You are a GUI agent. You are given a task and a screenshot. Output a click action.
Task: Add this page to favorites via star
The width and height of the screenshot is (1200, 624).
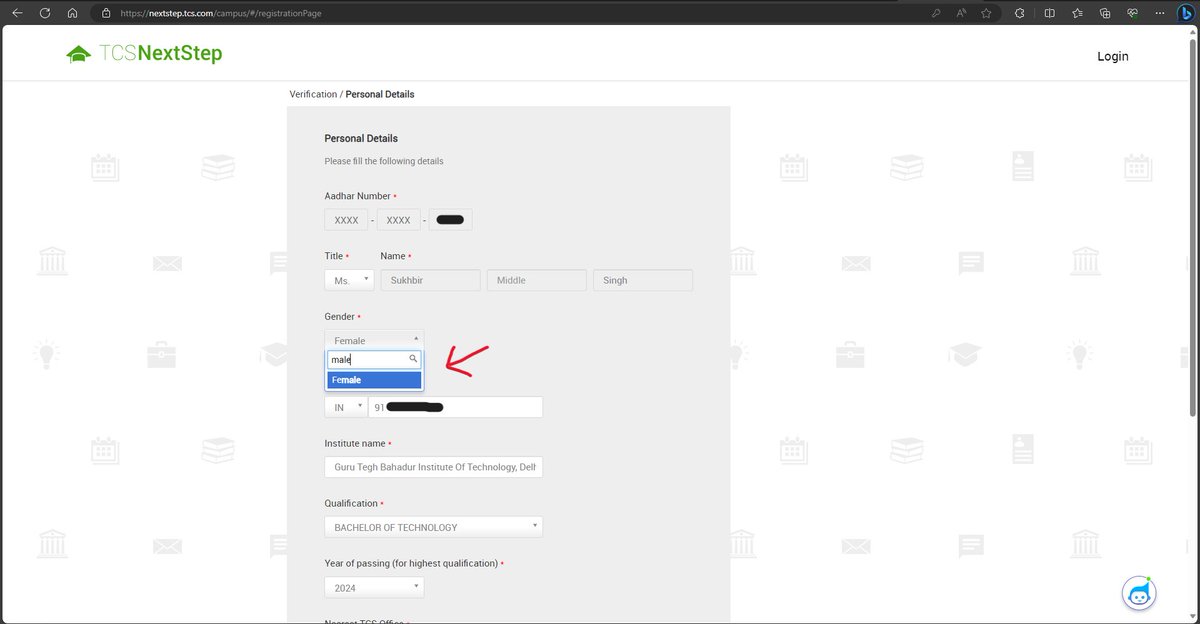pos(986,13)
